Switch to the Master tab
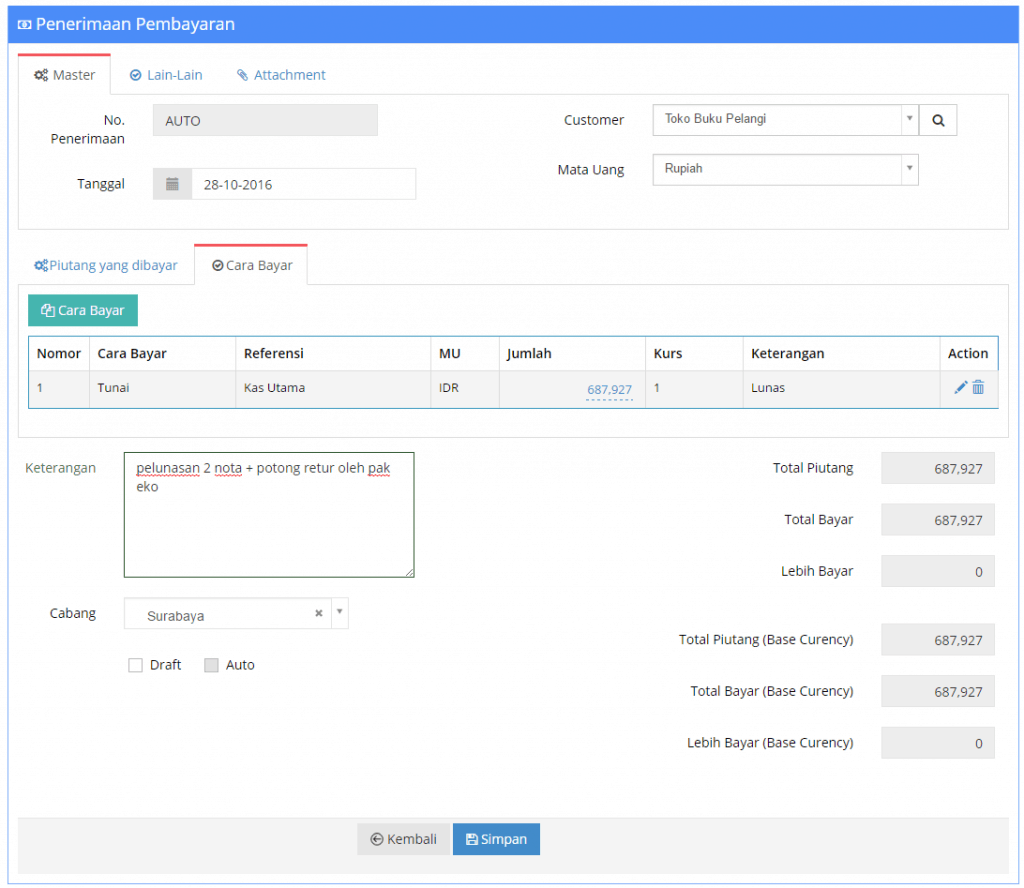The height and width of the screenshot is (888, 1024). pos(65,75)
